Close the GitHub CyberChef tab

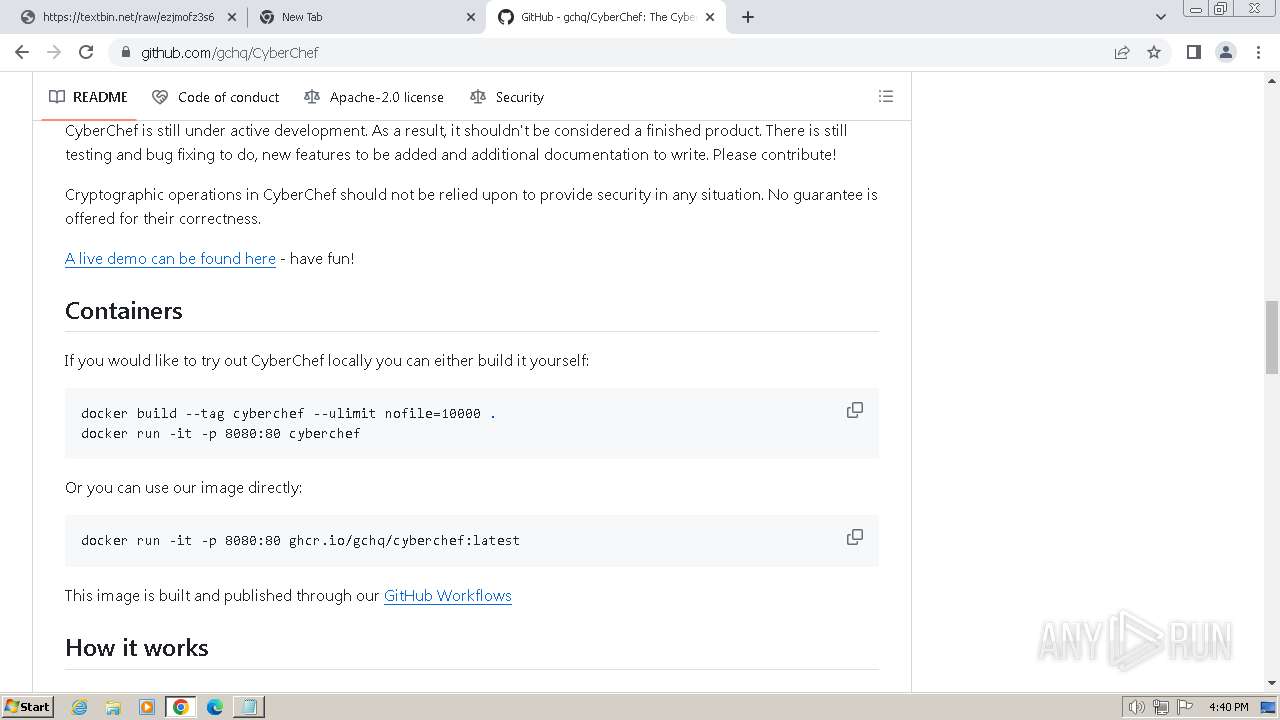coord(710,17)
